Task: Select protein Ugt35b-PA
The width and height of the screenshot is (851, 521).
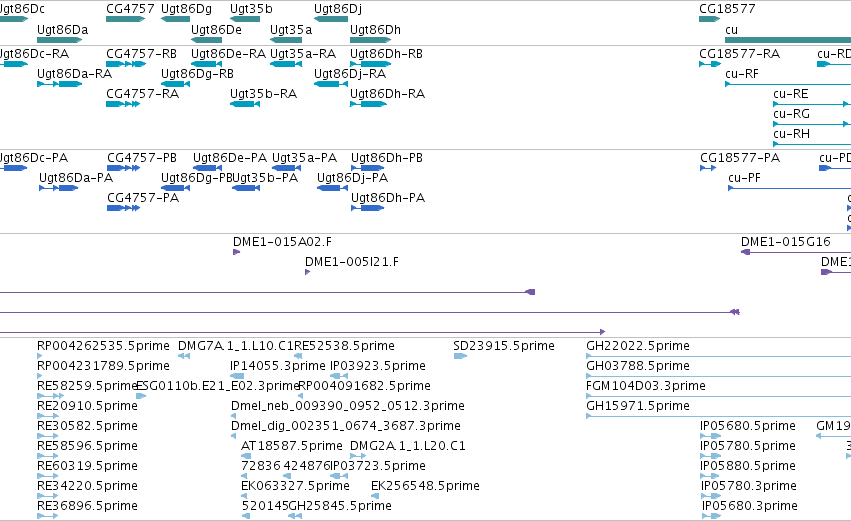Action: tap(265, 178)
